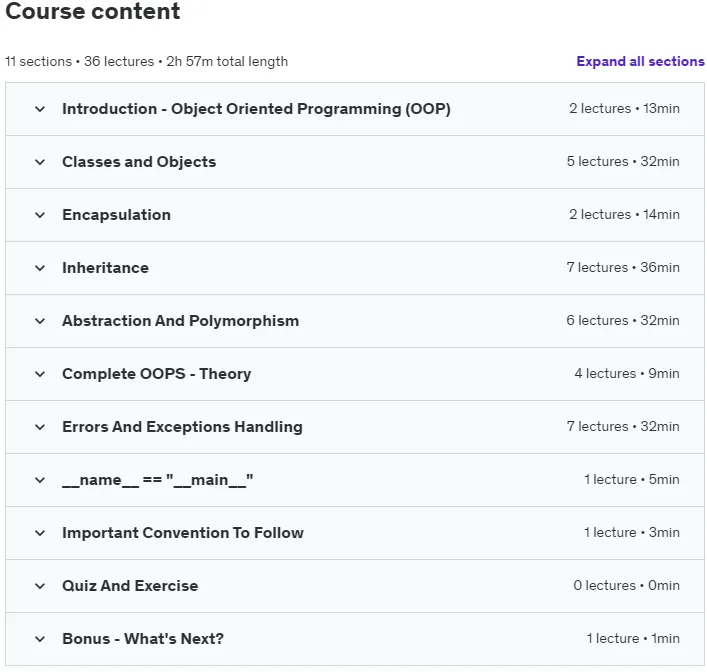Click the Expand all sections link

coord(640,61)
